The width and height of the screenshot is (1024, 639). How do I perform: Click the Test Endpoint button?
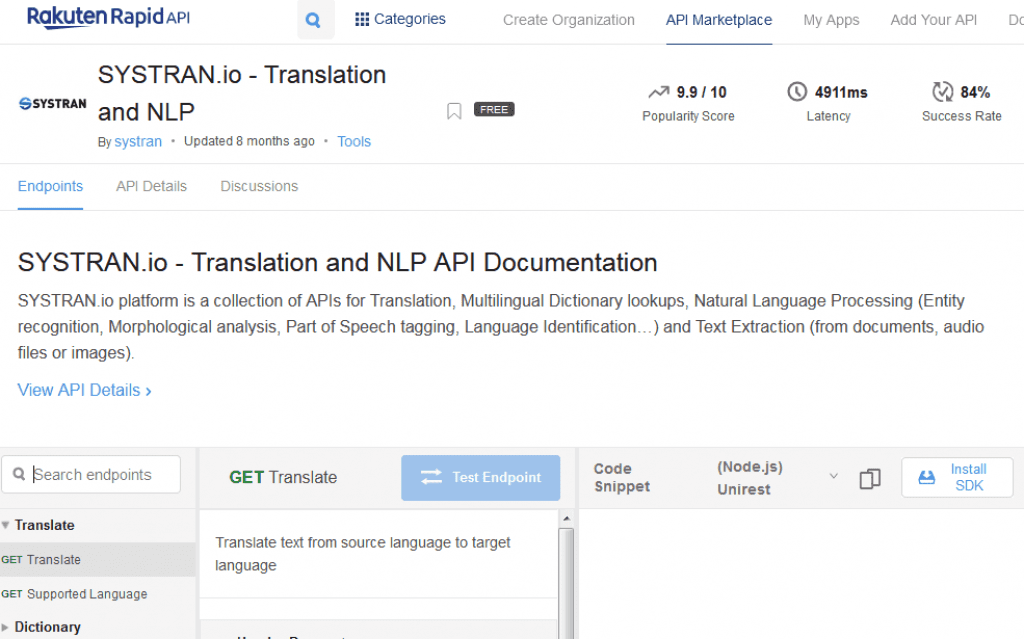[x=481, y=478]
